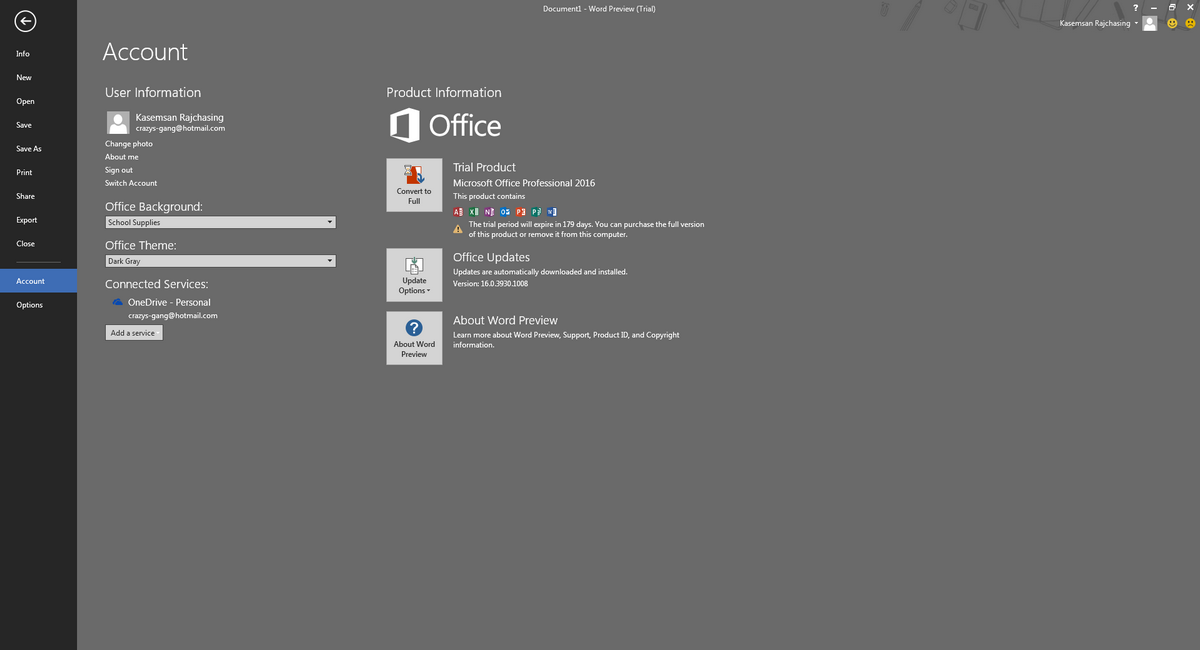Viewport: 1200px width, 650px height.
Task: Click the Trial Product heading
Action: 484,167
